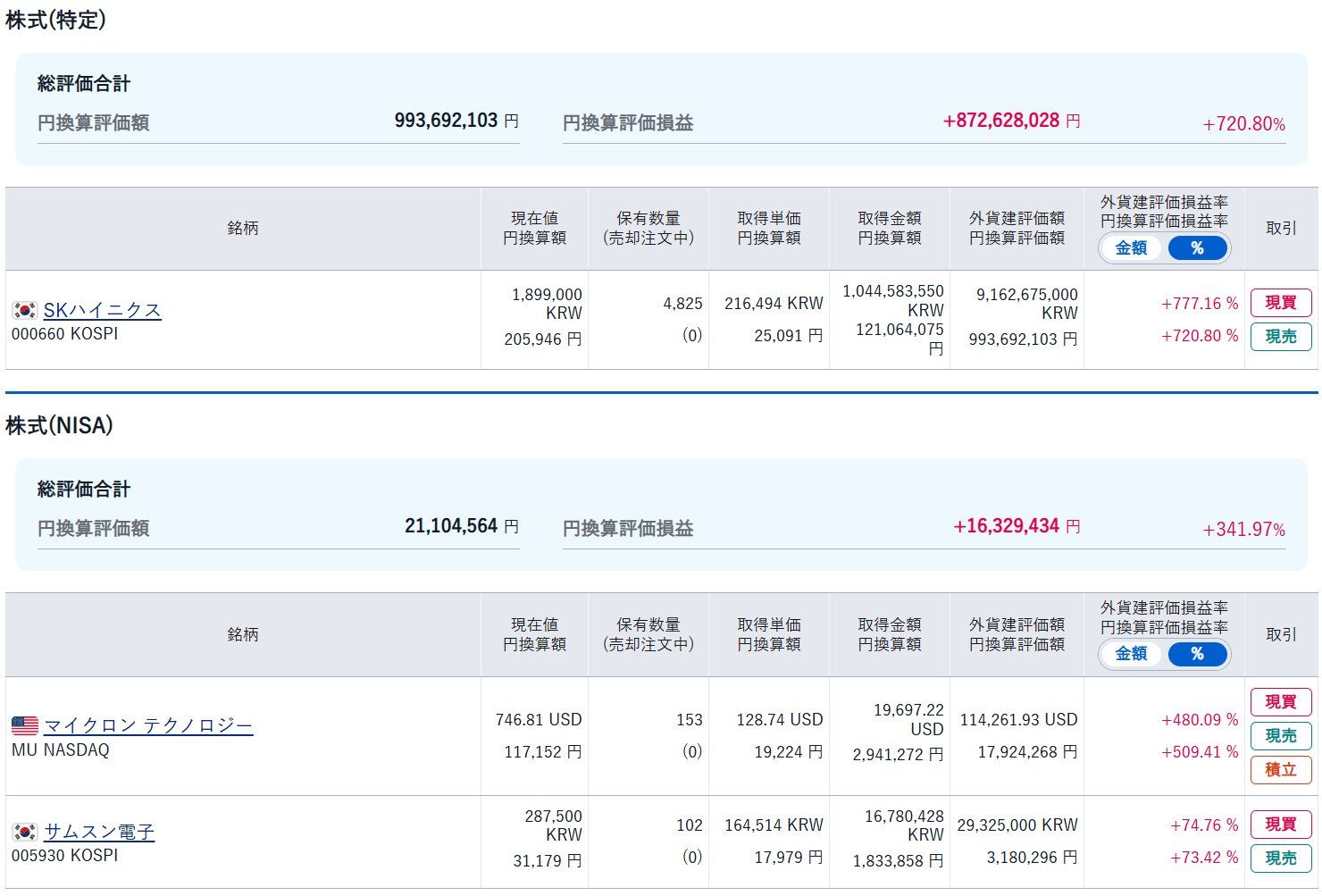Viewport: 1322px width, 896px height.
Task: Click 現買 button for マイクロン テクノロジー
Action: click(1281, 702)
